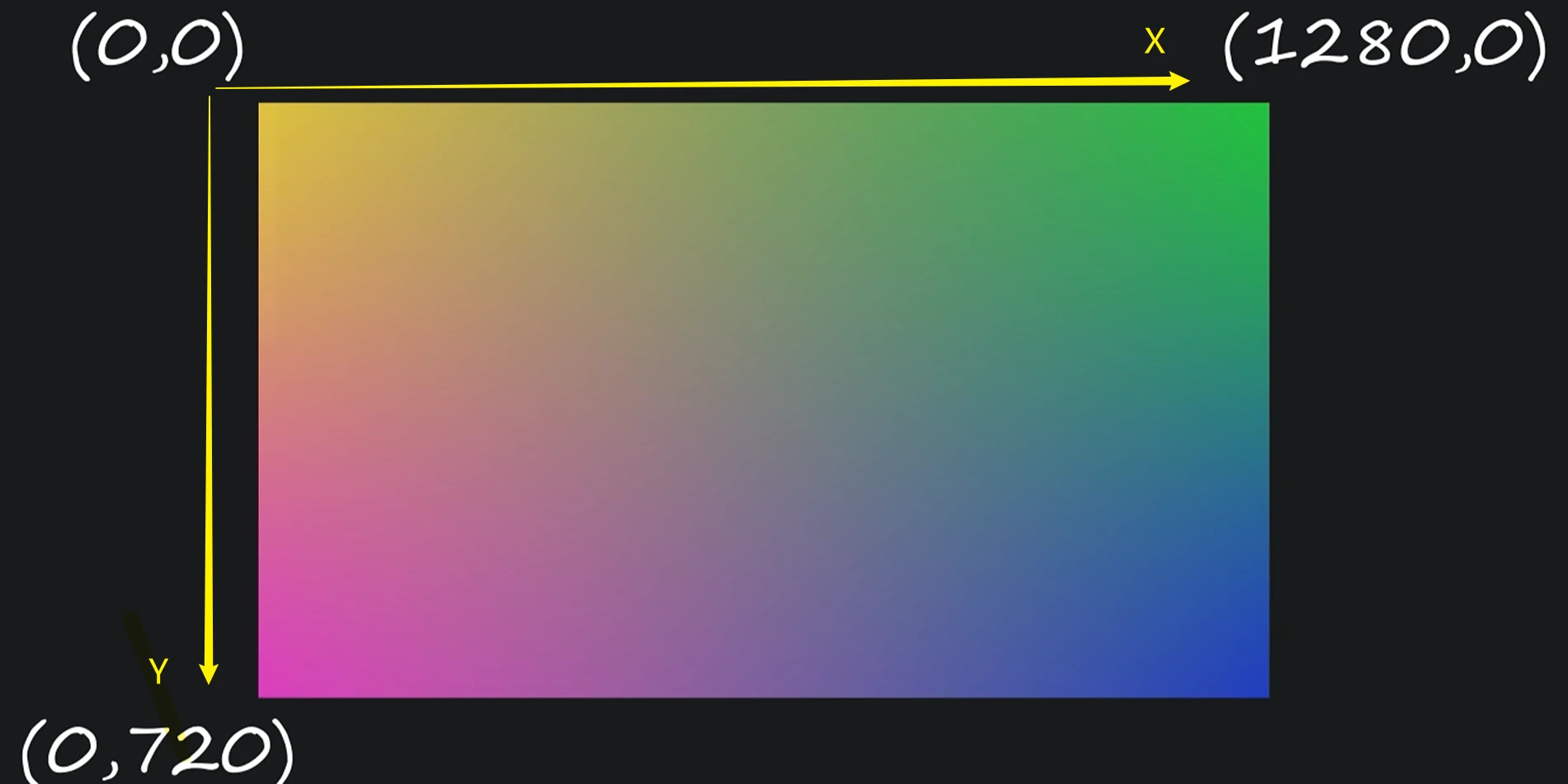Sample the gray center of the gradient rectangle

(763, 400)
